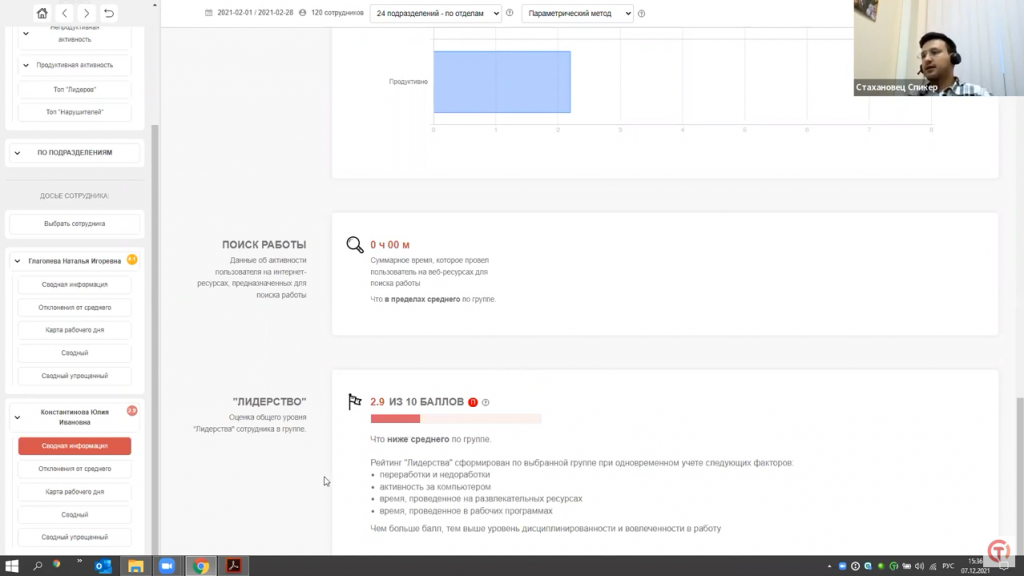Go back with the left arrow icon
The height and width of the screenshot is (576, 1024).
(x=65, y=13)
